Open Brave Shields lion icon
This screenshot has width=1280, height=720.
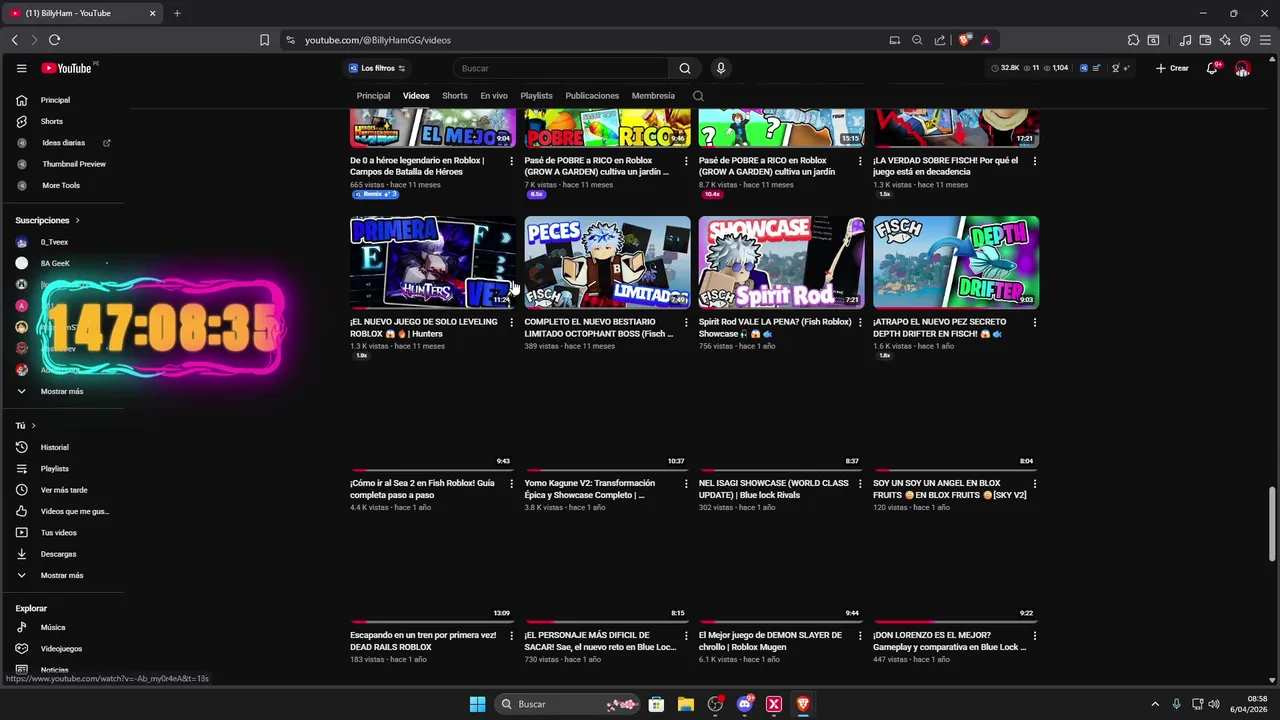pyautogui.click(x=964, y=40)
